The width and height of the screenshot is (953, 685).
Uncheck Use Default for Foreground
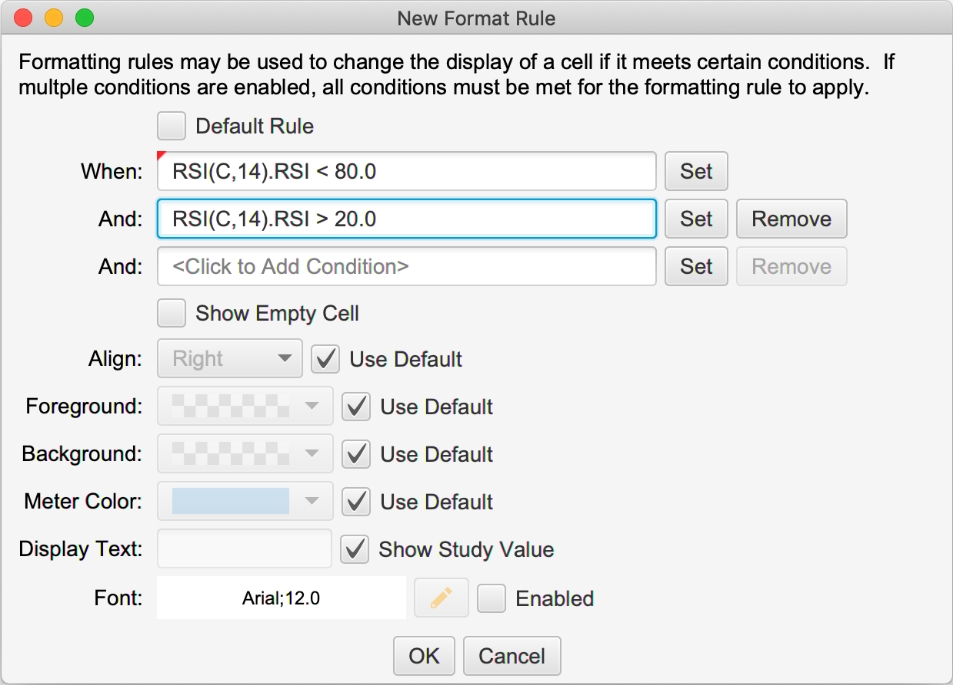click(x=356, y=406)
